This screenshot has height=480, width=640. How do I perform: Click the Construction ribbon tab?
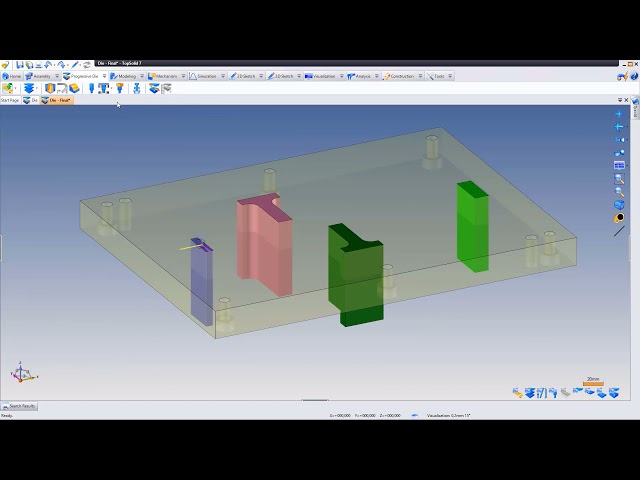click(400, 76)
